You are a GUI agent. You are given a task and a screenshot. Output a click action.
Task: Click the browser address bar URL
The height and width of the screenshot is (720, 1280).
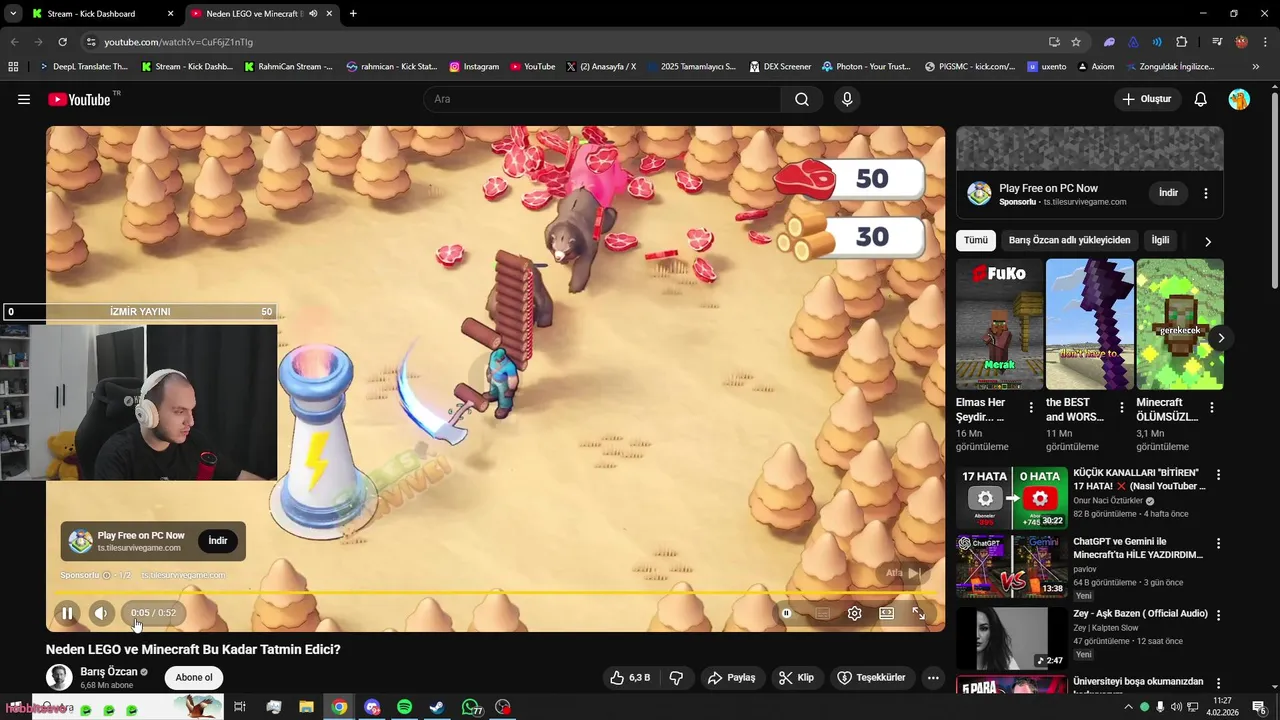pyautogui.click(x=178, y=42)
